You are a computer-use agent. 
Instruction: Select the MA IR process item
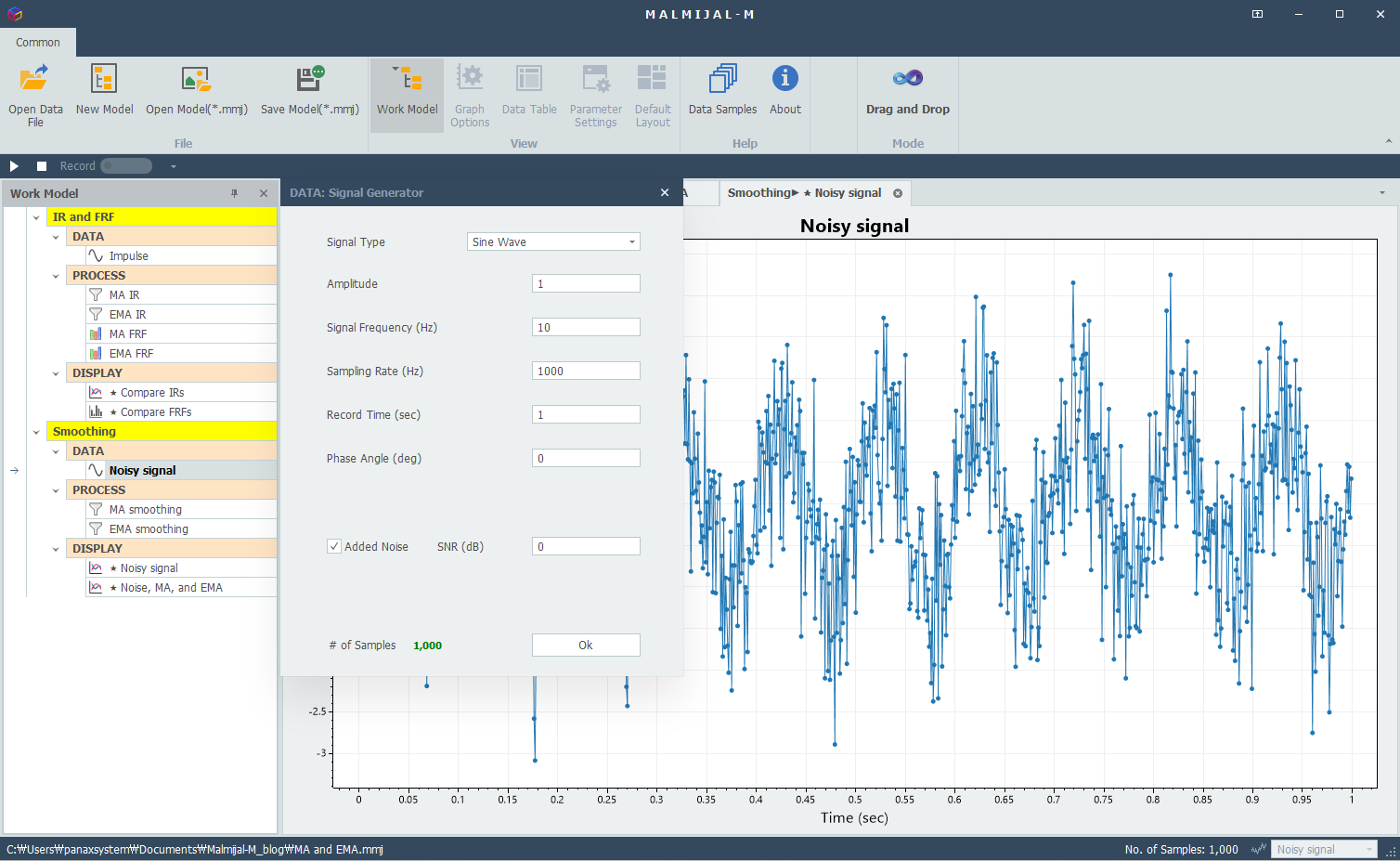(x=181, y=295)
